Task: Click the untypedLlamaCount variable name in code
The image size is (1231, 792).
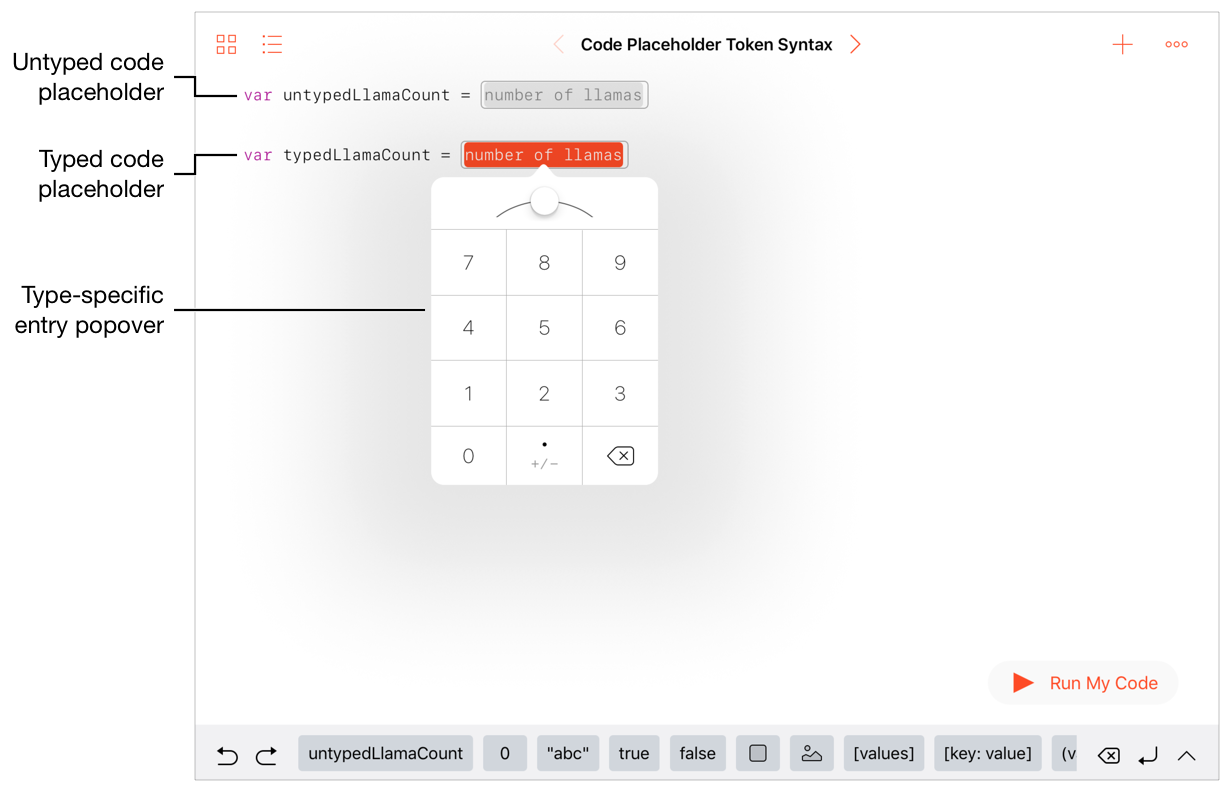Action: coord(366,95)
